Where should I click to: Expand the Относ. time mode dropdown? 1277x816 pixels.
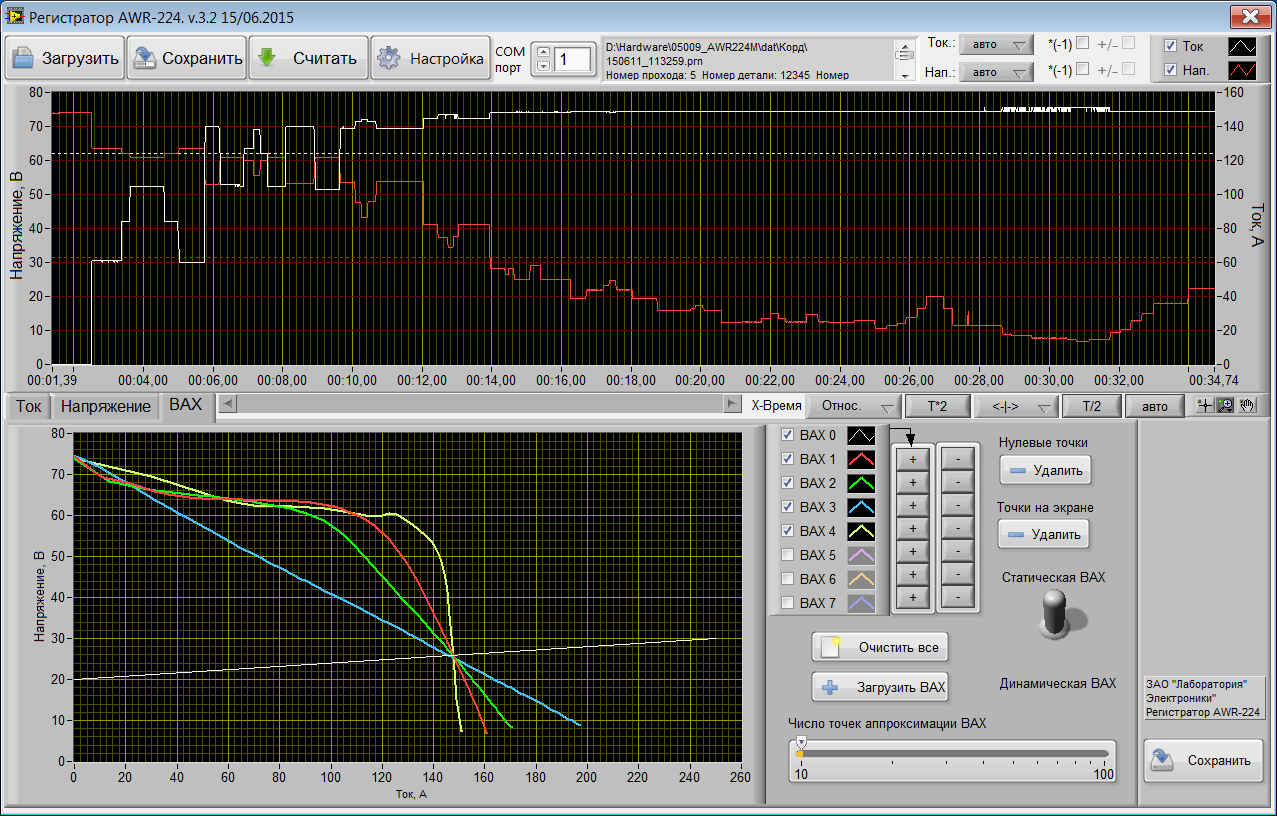pyautogui.click(x=853, y=407)
